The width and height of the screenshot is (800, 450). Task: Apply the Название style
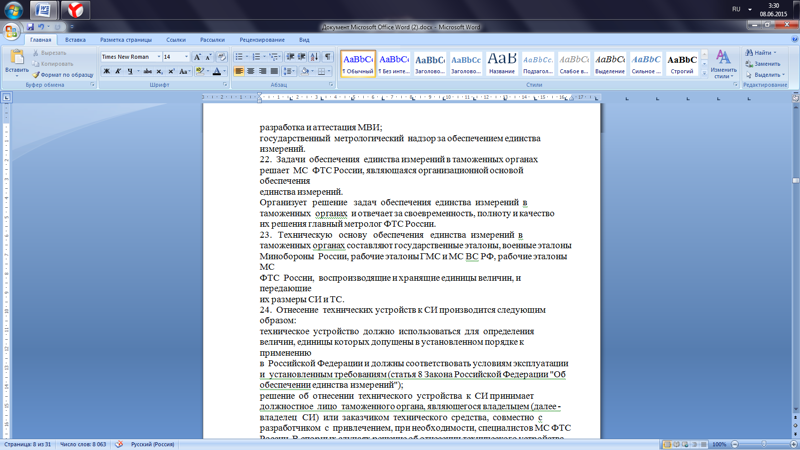coord(502,64)
